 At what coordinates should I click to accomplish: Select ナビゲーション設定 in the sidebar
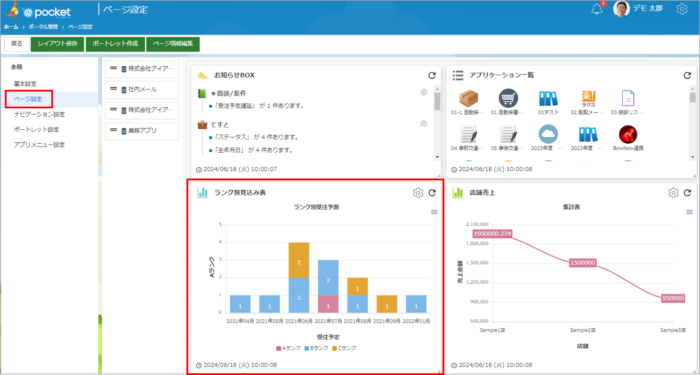[39, 114]
